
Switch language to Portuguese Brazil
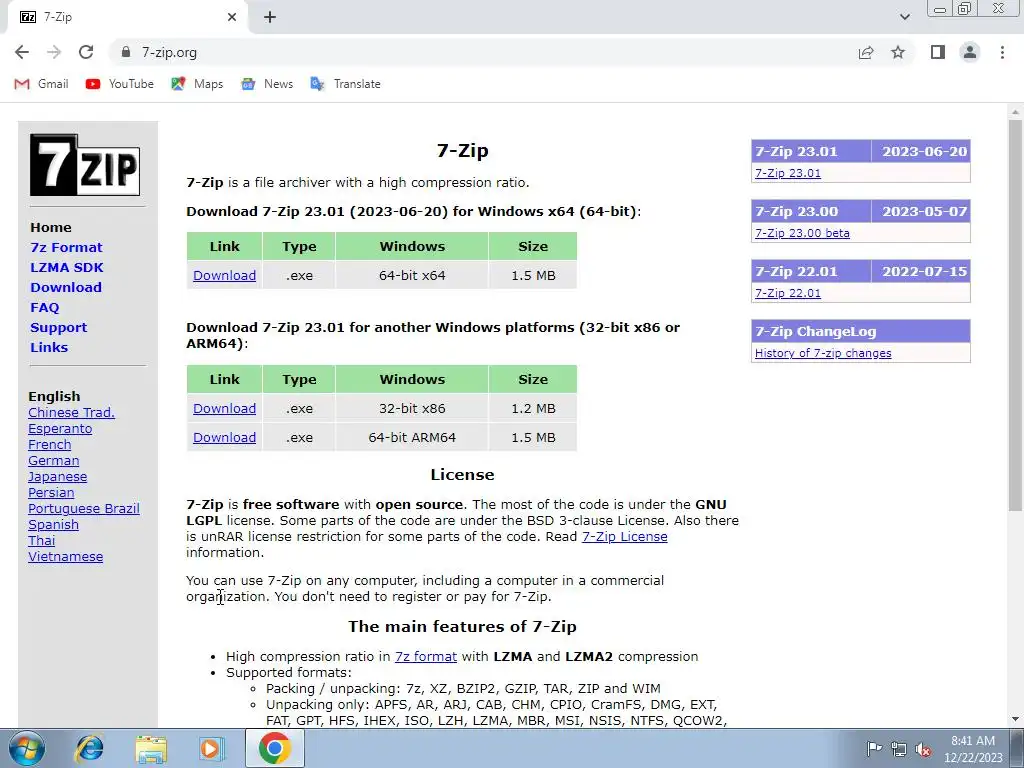[x=84, y=509]
